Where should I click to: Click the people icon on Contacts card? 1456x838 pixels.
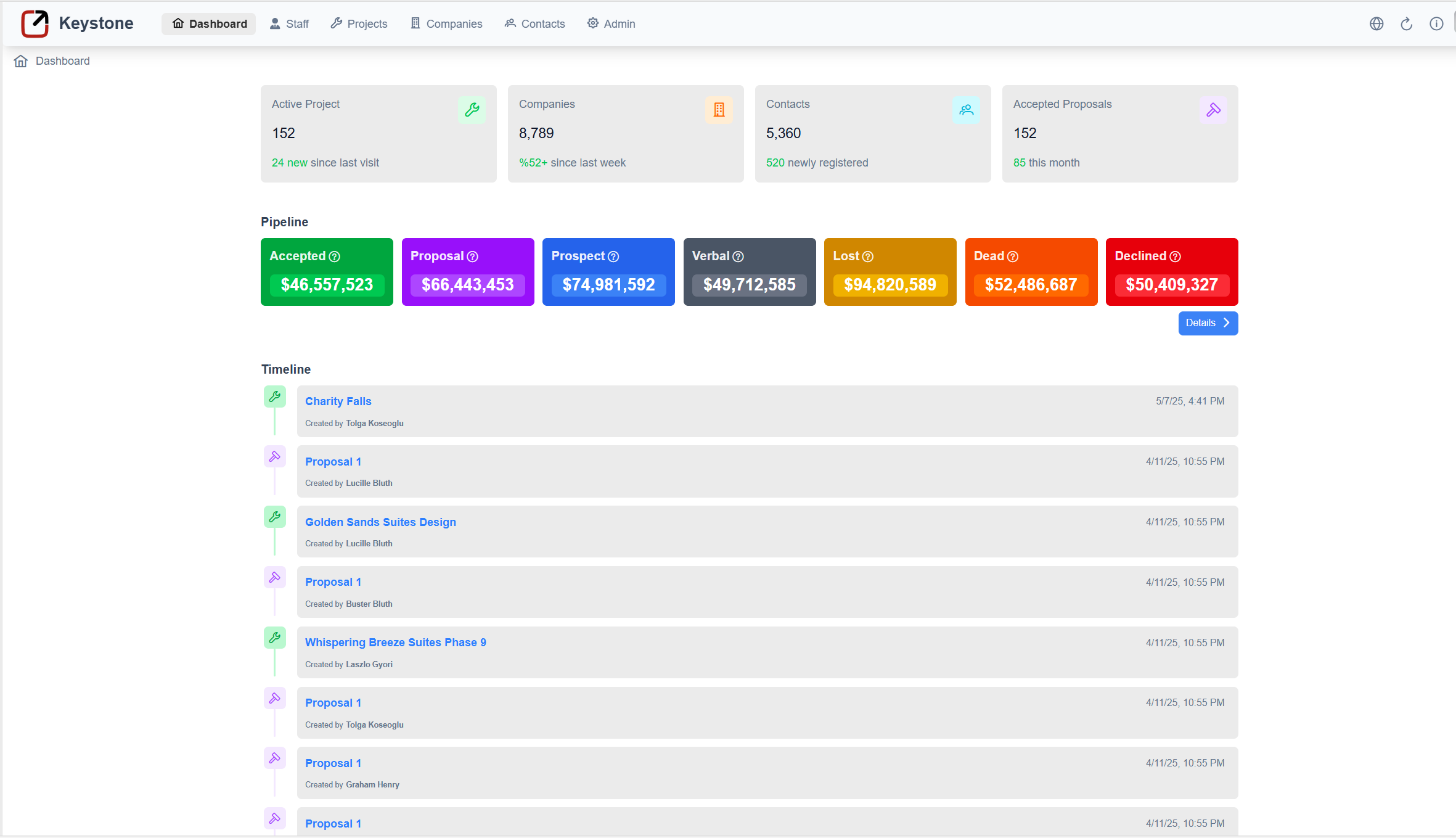(x=966, y=110)
